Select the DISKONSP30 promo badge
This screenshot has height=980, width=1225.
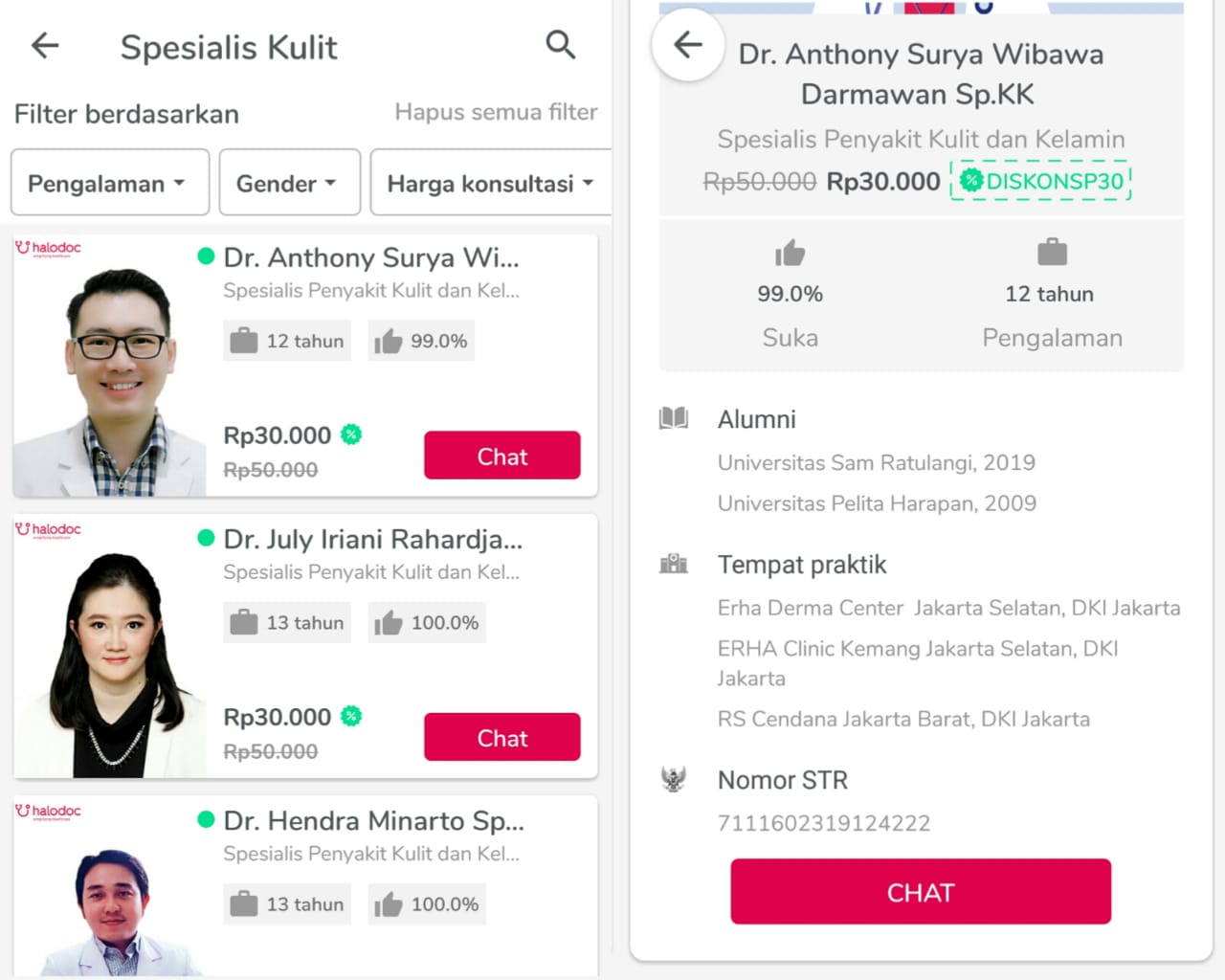tap(1040, 181)
